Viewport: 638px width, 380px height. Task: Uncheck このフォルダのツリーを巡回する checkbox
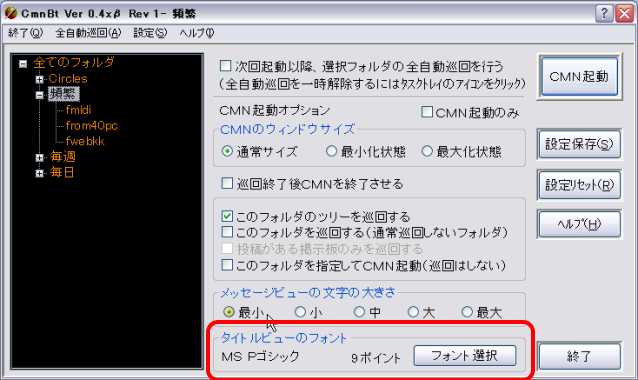pyautogui.click(x=227, y=216)
